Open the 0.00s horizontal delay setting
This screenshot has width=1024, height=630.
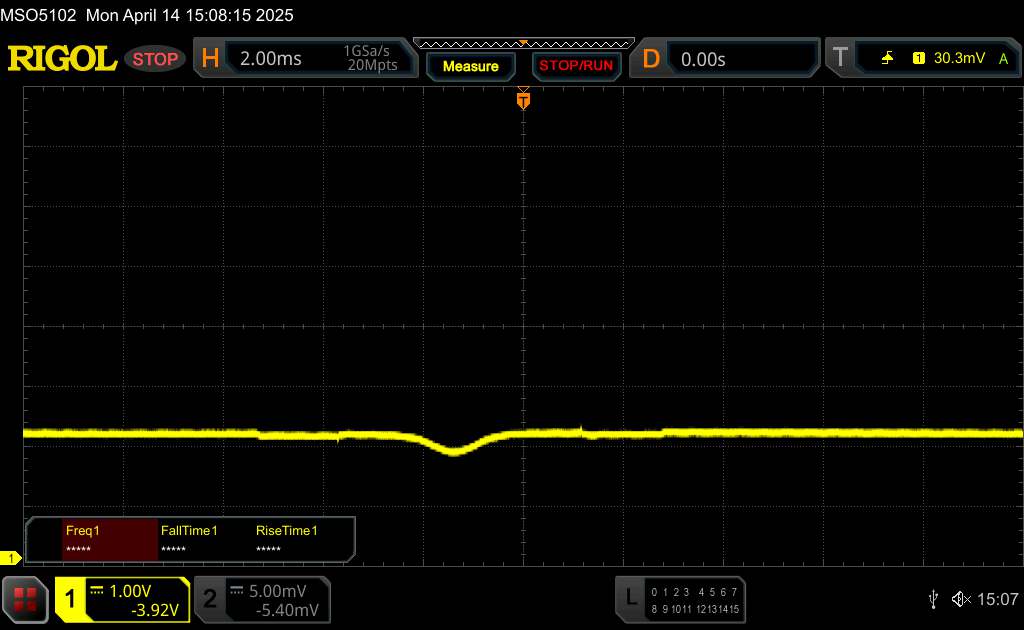703,59
